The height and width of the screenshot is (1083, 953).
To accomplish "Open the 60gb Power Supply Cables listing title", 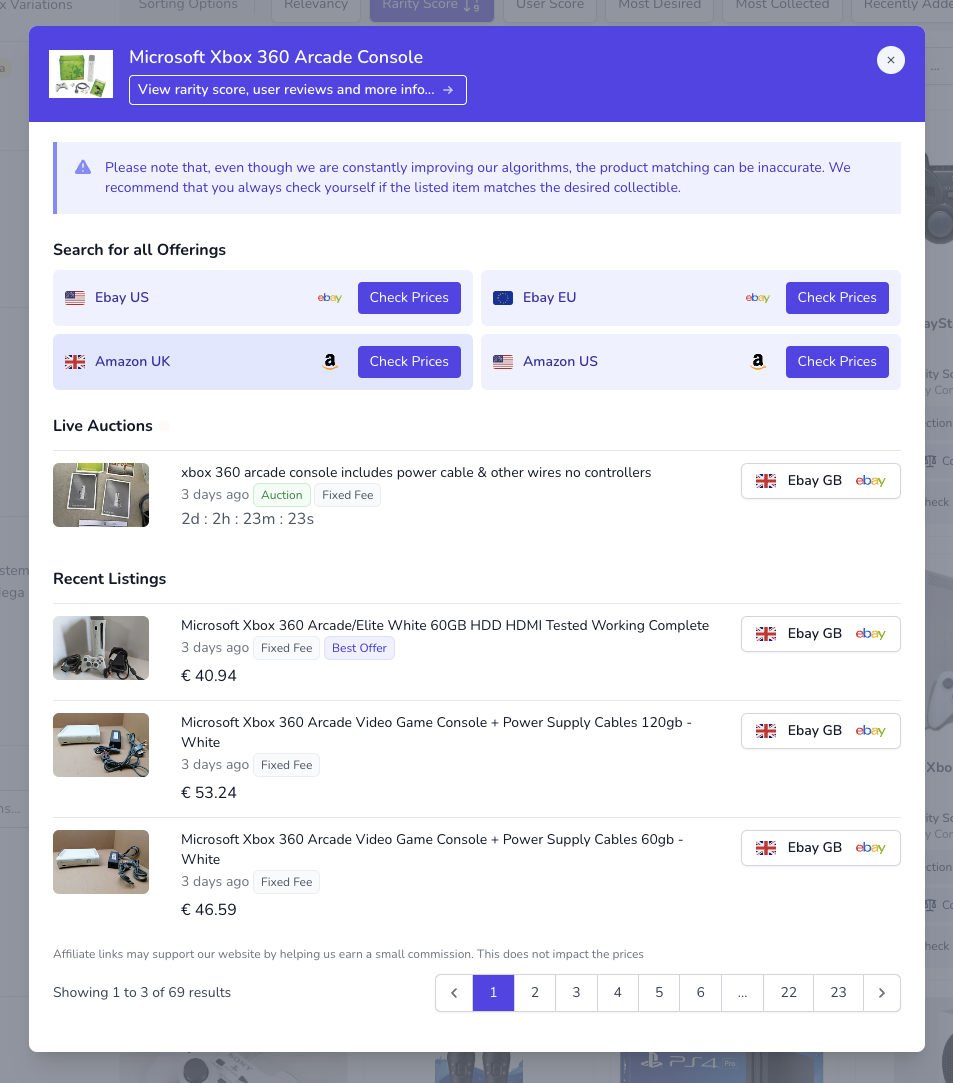I will tap(432, 849).
